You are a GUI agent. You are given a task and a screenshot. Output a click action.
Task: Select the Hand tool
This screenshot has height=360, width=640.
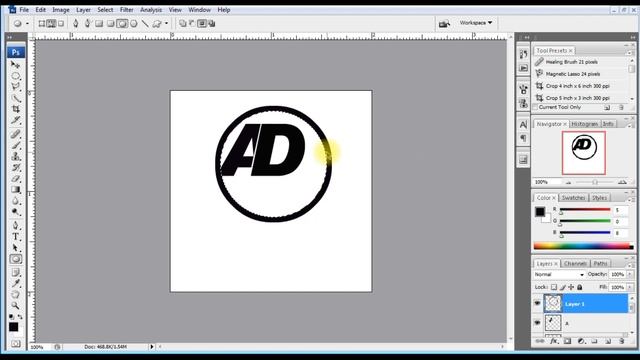point(15,294)
